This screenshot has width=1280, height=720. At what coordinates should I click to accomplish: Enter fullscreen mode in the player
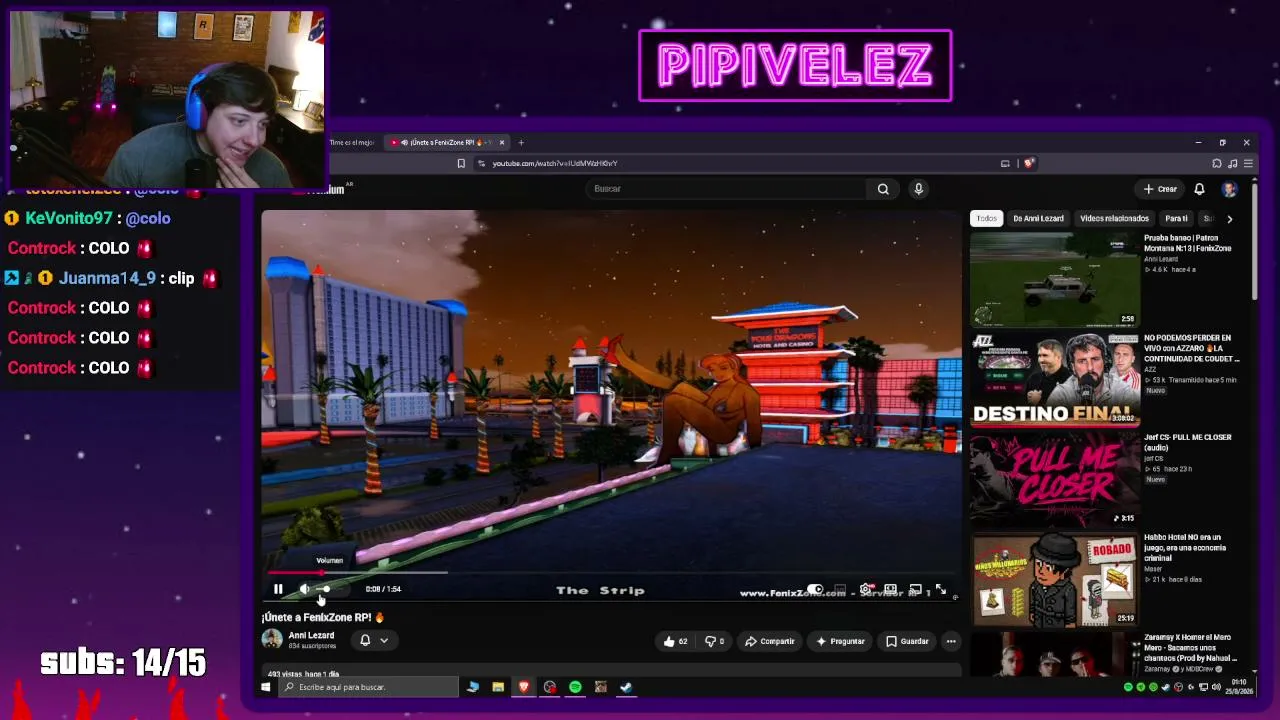[941, 589]
